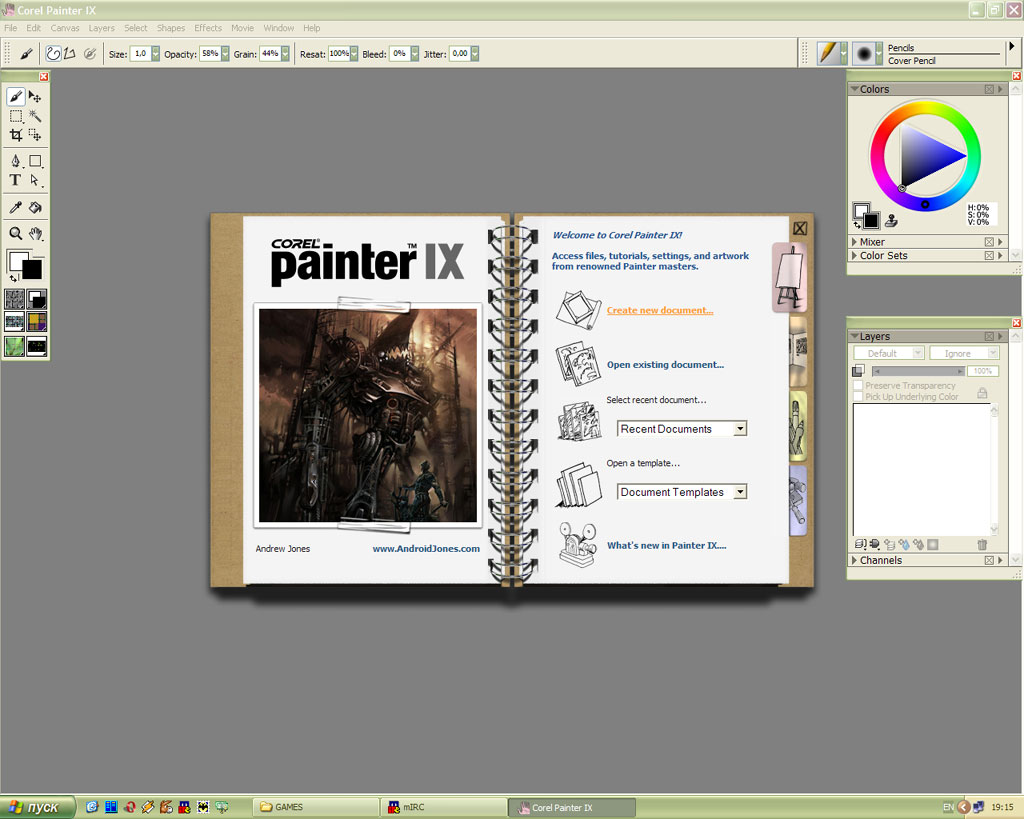Select the Paint Bucket tool
Screen dimensions: 1024x819
click(x=35, y=208)
